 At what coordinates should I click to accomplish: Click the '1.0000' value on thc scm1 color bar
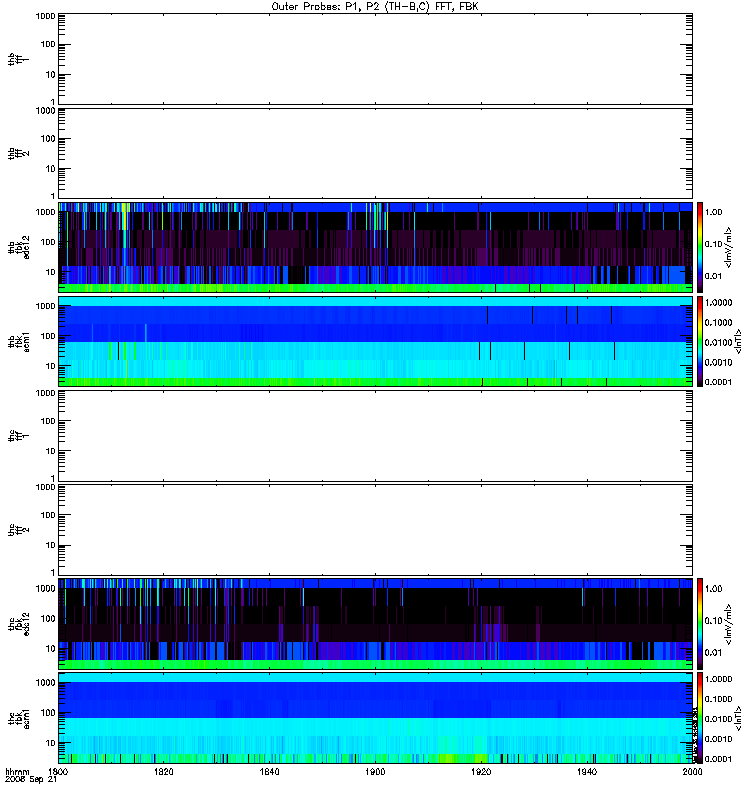718,679
